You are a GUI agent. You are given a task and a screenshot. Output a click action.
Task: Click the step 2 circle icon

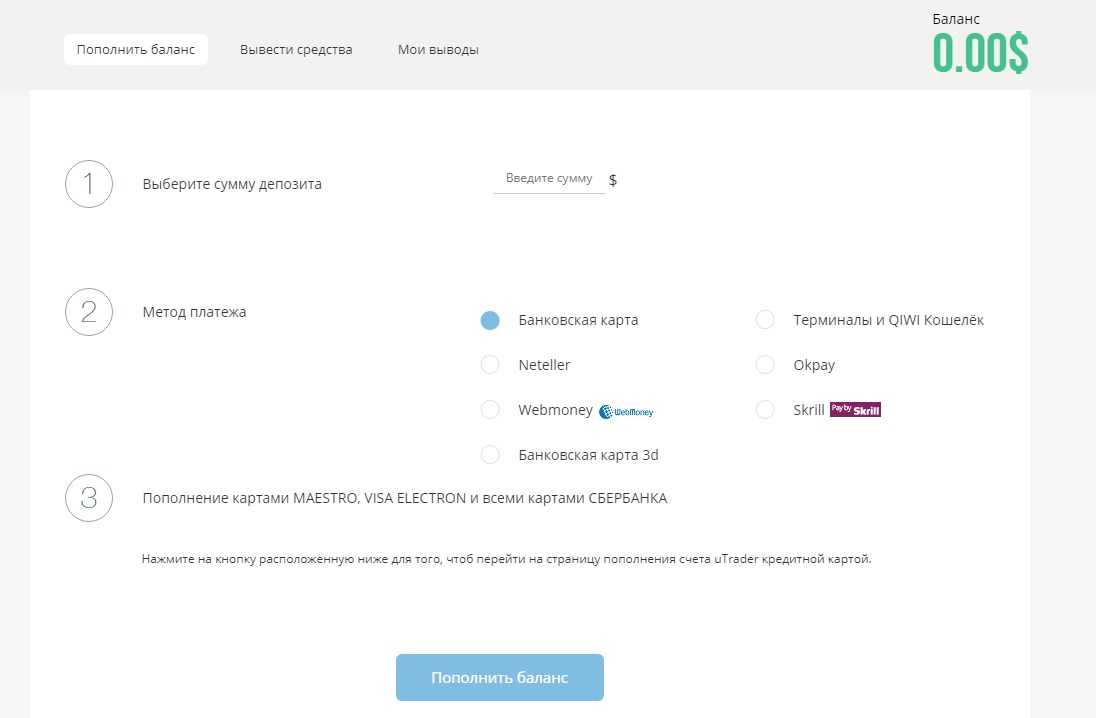pos(89,312)
